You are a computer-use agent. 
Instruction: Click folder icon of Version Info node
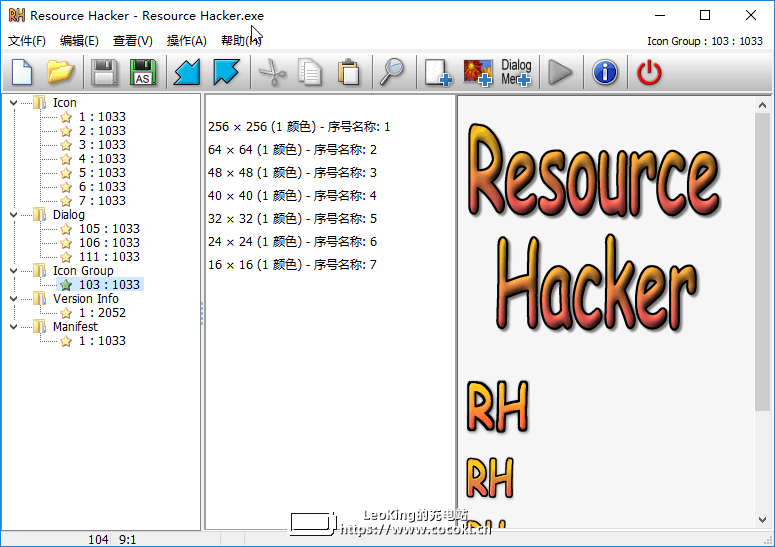tap(40, 298)
